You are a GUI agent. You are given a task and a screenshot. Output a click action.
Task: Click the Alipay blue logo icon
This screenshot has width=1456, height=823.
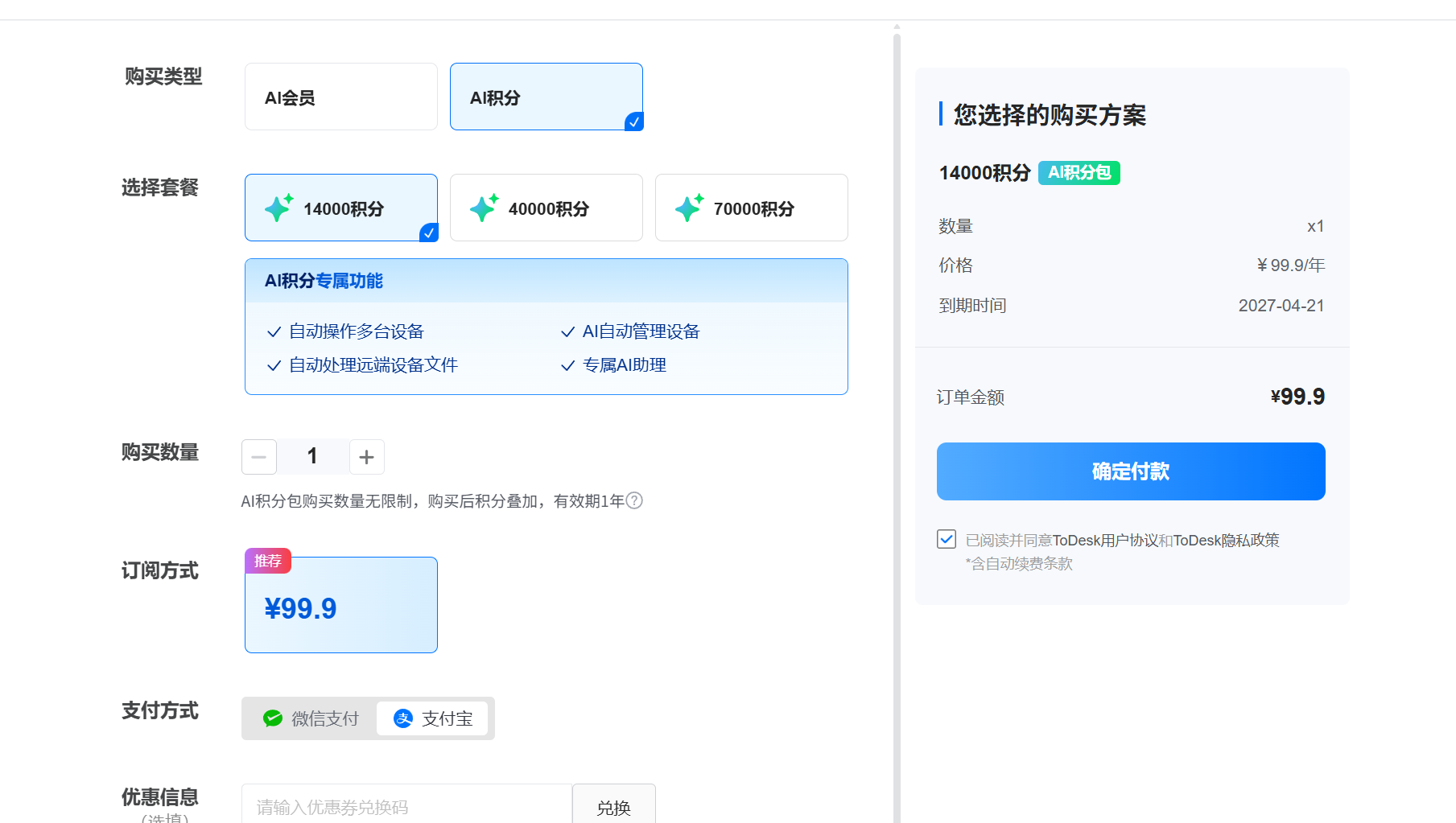click(x=403, y=718)
